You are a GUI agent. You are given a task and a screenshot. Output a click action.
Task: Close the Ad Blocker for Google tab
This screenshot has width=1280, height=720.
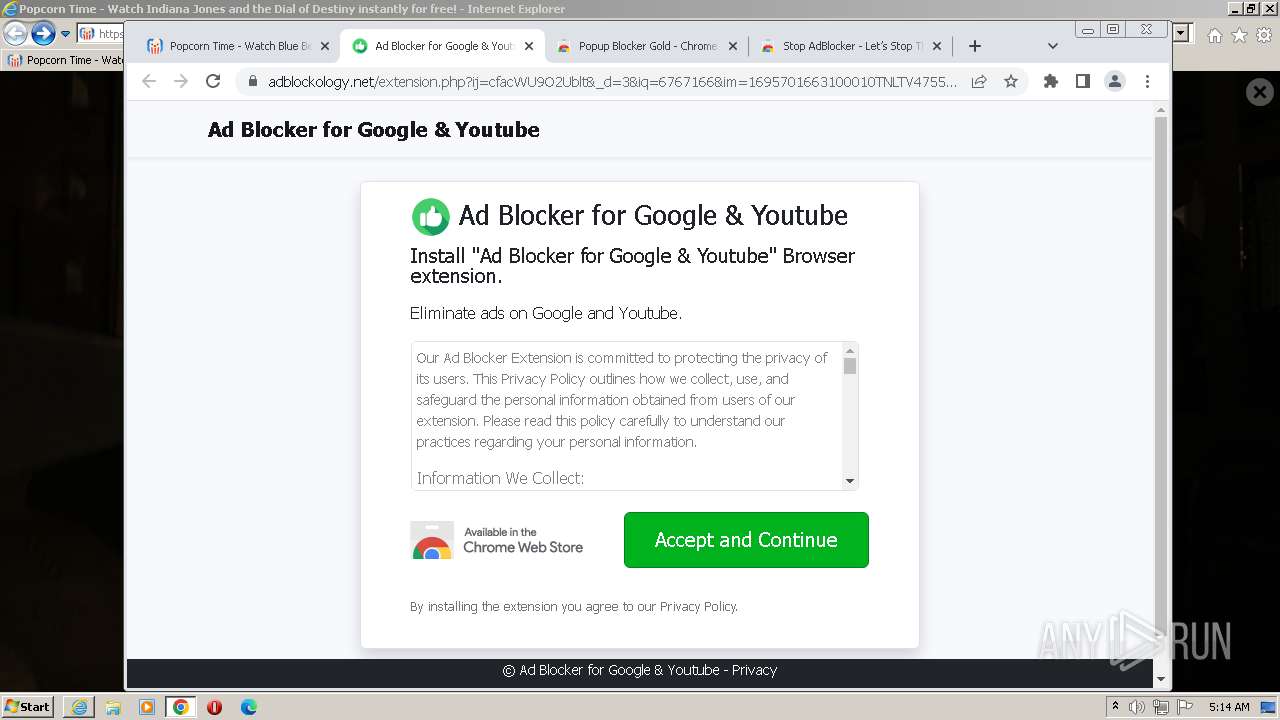click(529, 46)
